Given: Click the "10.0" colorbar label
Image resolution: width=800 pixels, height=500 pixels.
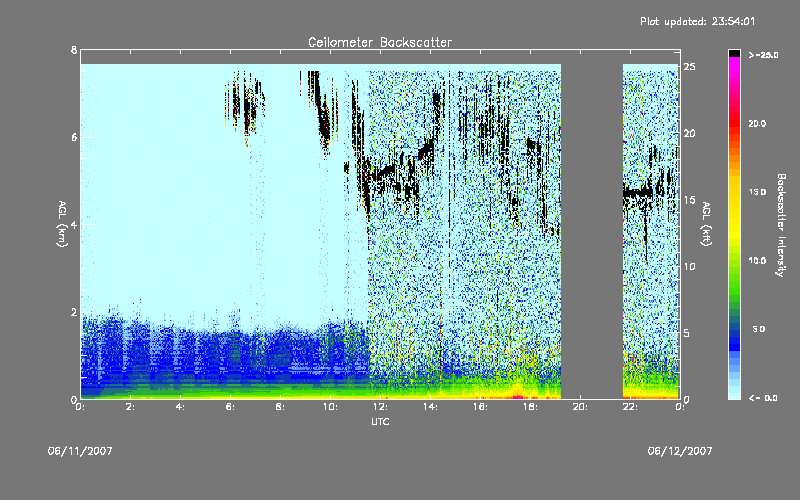Looking at the screenshot, I should coord(757,261).
